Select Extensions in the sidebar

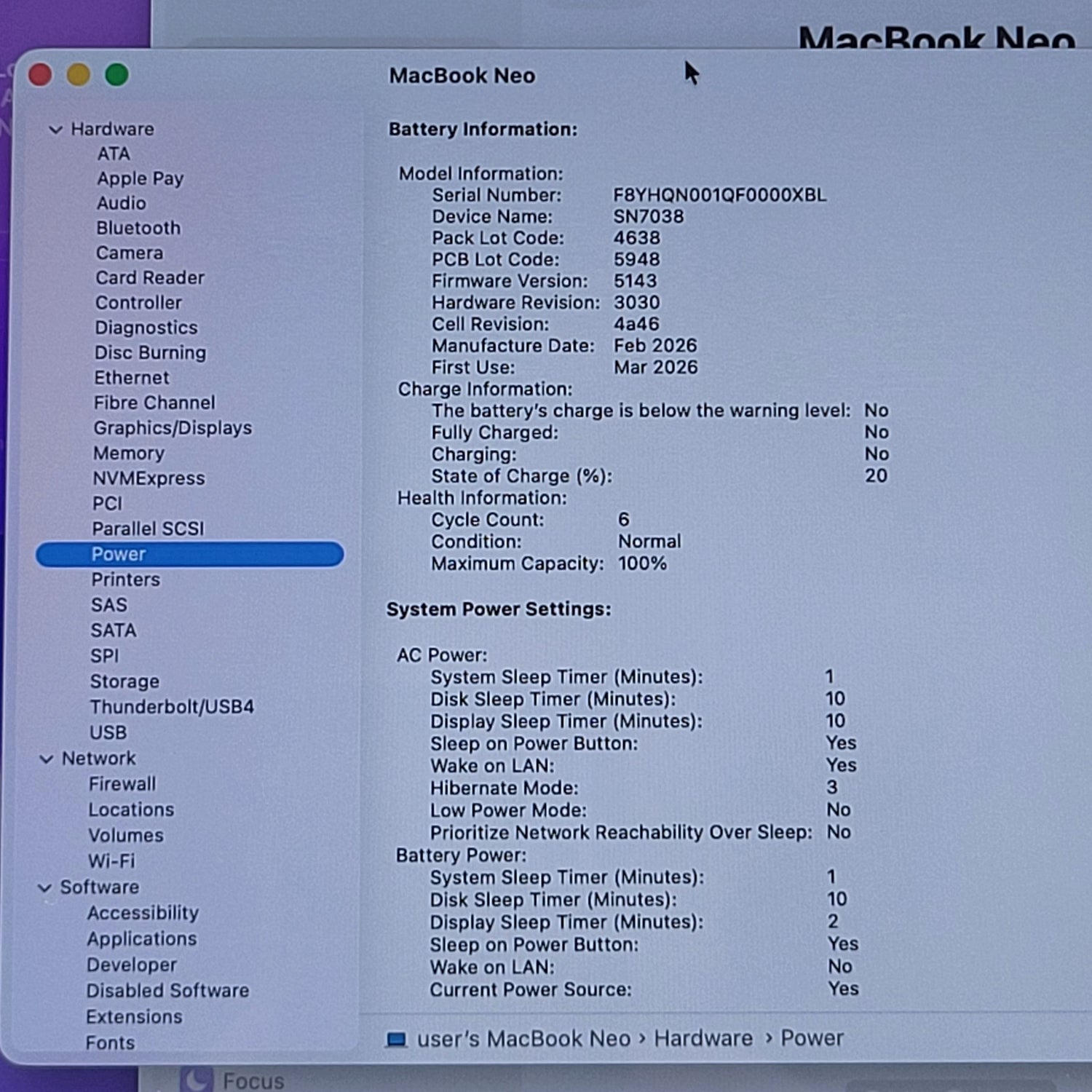click(x=135, y=1017)
